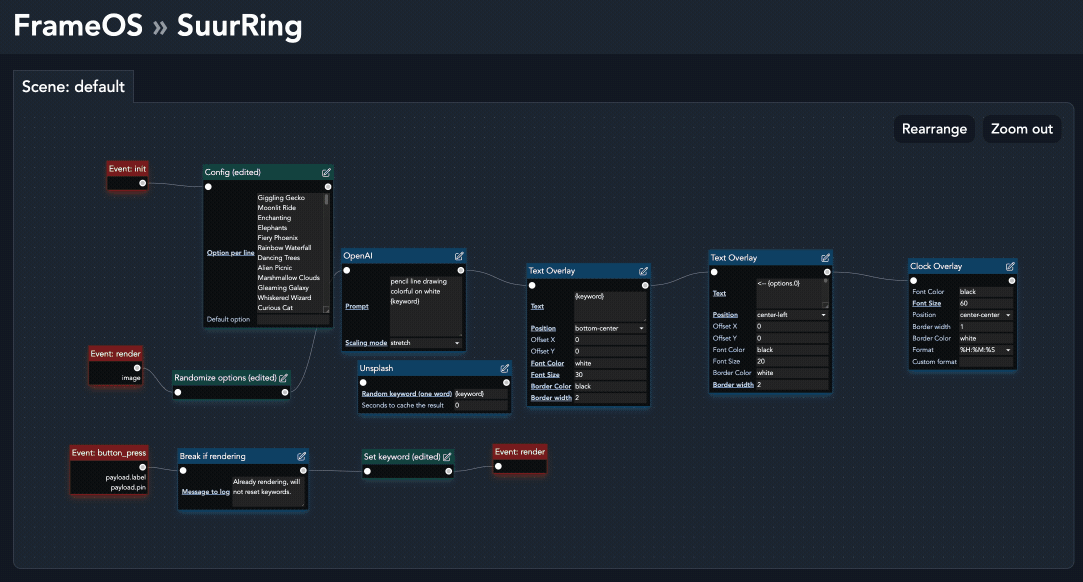
Task: Click edit icon on Text Overlay node containing {keyword}
Action: (644, 270)
